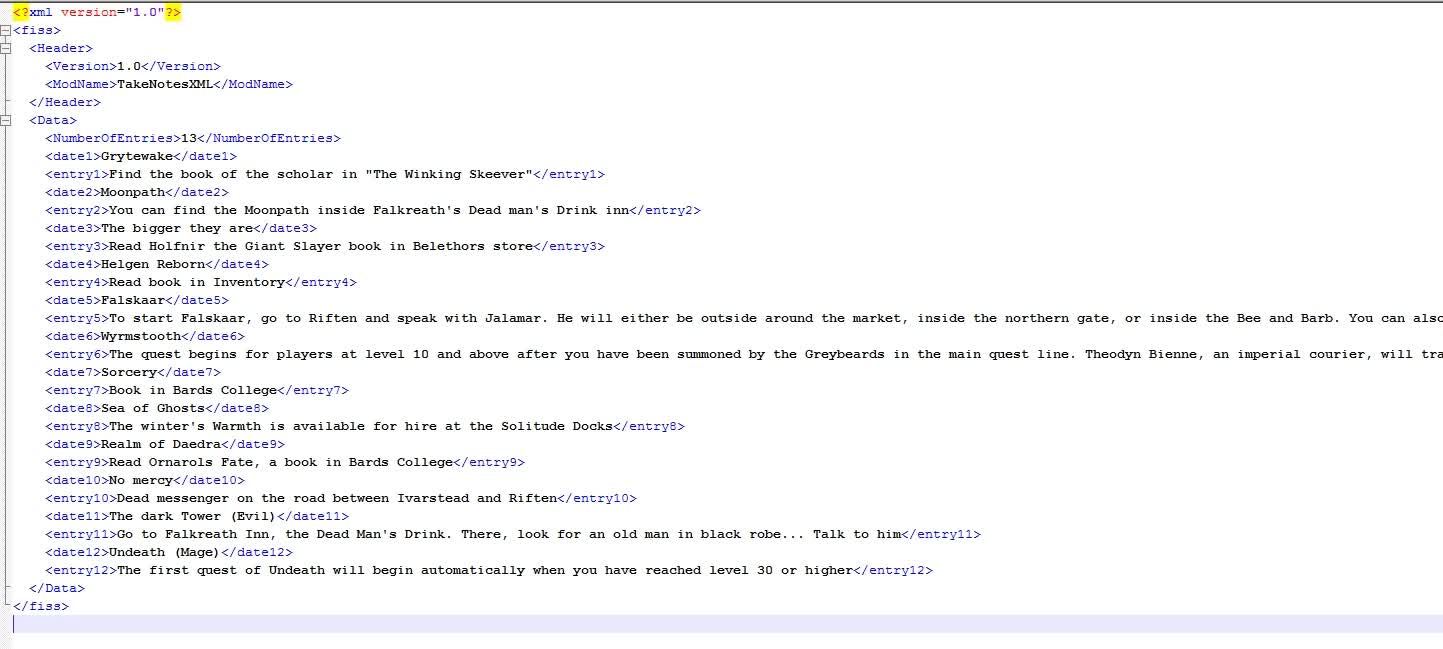The image size is (1443, 649).
Task: Click entry11 Go to Falkreath Inn line
Action: (x=513, y=534)
